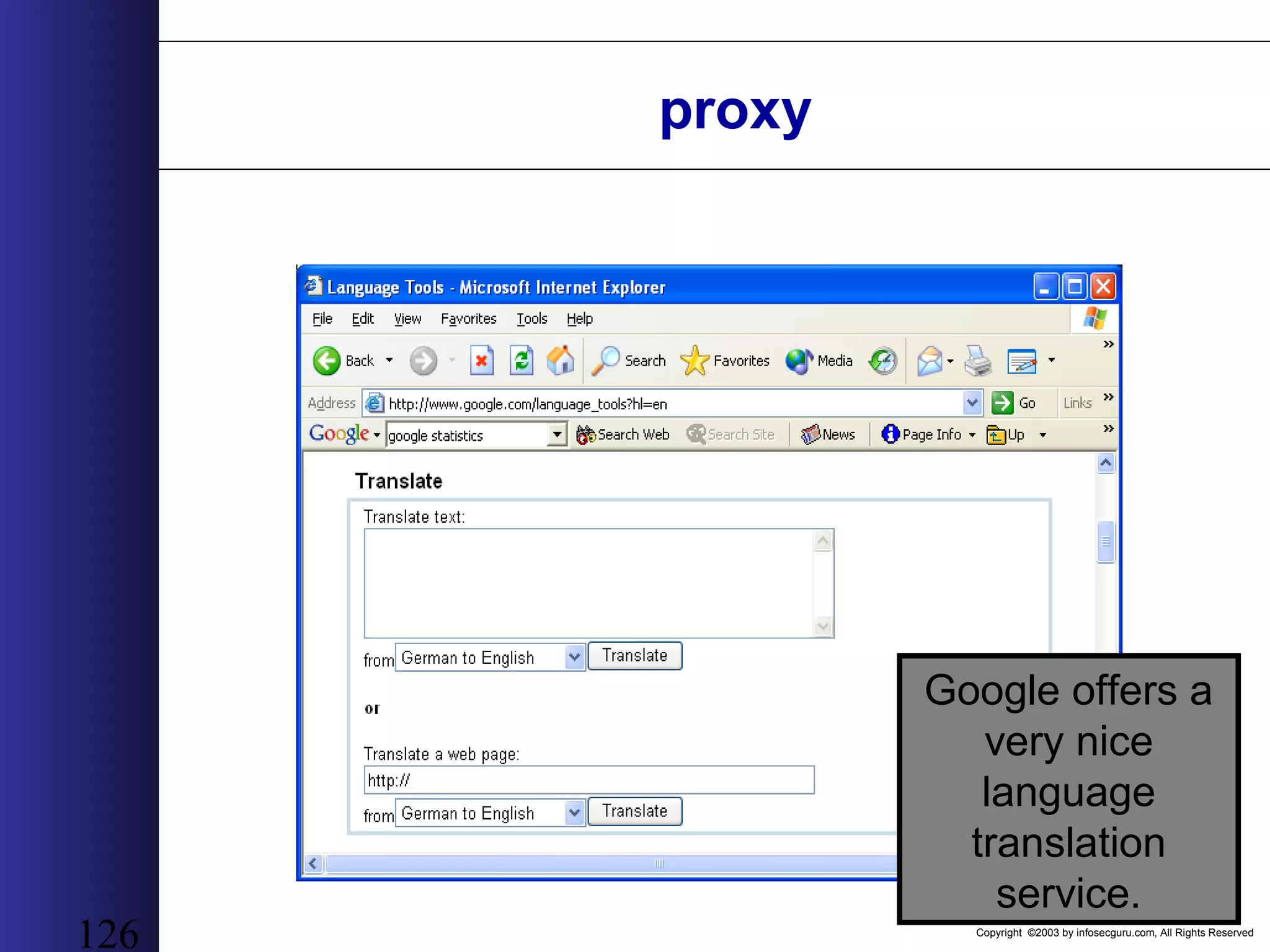Click the green Go arrow button

tap(1002, 403)
